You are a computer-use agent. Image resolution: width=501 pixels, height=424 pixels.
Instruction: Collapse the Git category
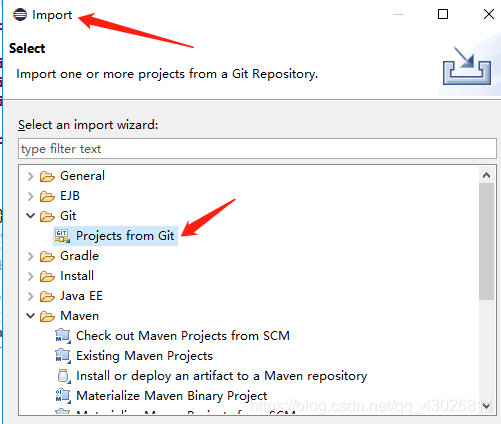point(30,216)
